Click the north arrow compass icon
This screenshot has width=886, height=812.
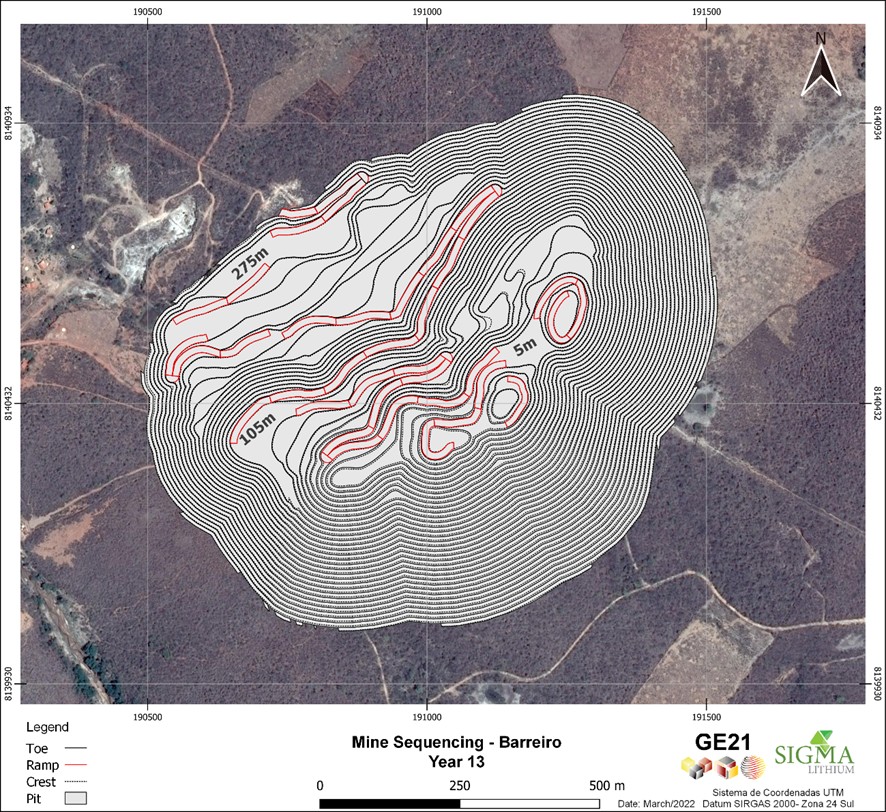coord(820,67)
